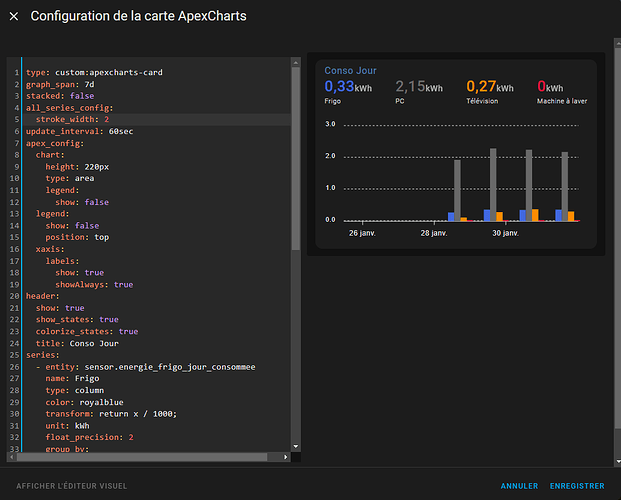The height and width of the screenshot is (500, 621).
Task: Click the line 'type: custom:apexcharts-card'
Action: (94, 73)
